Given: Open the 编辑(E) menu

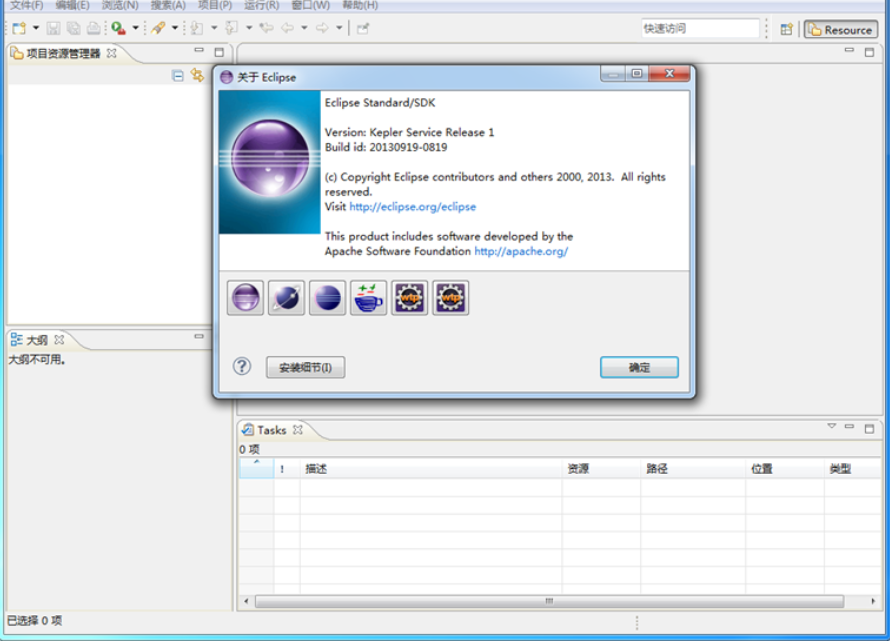Looking at the screenshot, I should (73, 6).
